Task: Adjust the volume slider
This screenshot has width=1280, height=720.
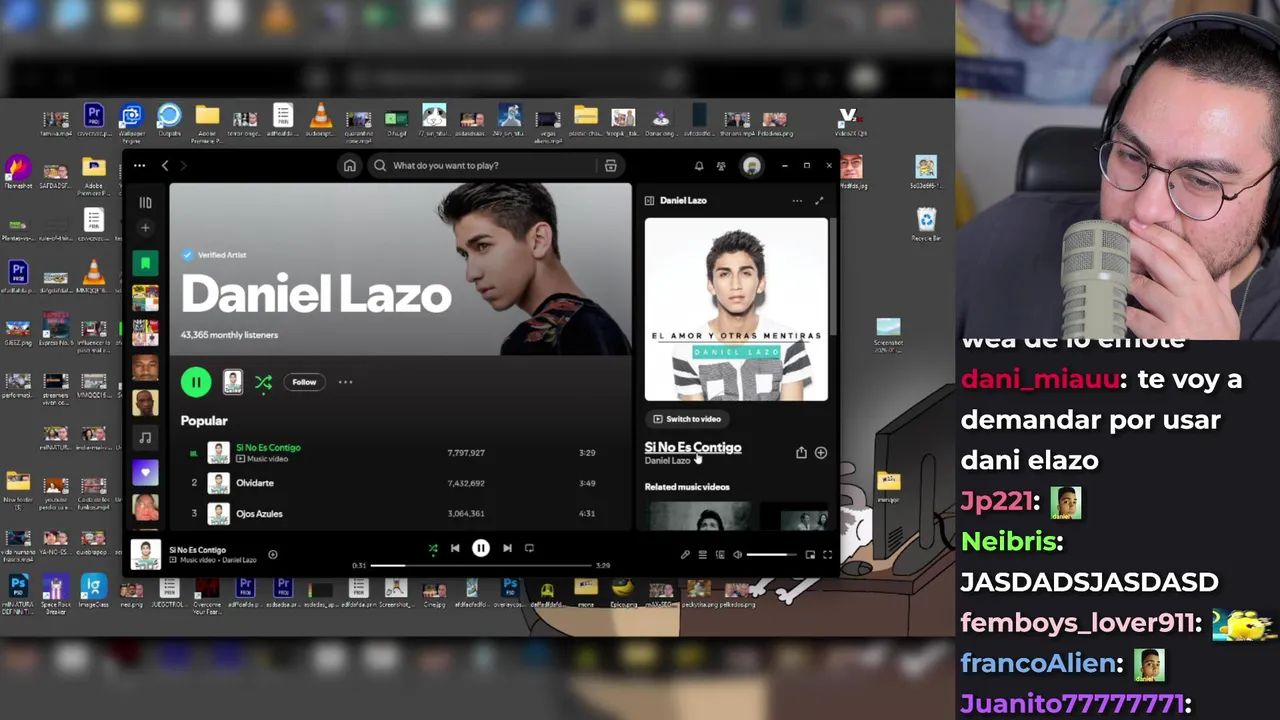Action: coord(772,555)
